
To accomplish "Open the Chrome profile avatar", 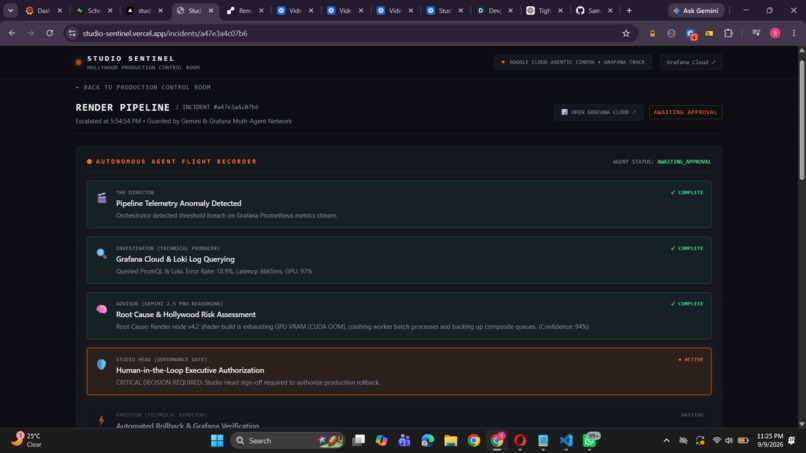I will coord(775,33).
